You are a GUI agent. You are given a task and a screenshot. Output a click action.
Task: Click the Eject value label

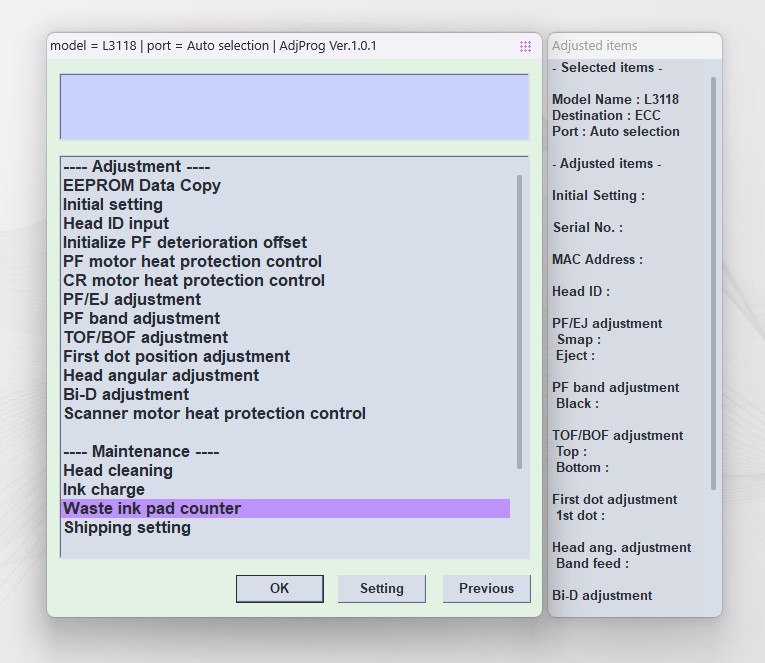point(575,356)
